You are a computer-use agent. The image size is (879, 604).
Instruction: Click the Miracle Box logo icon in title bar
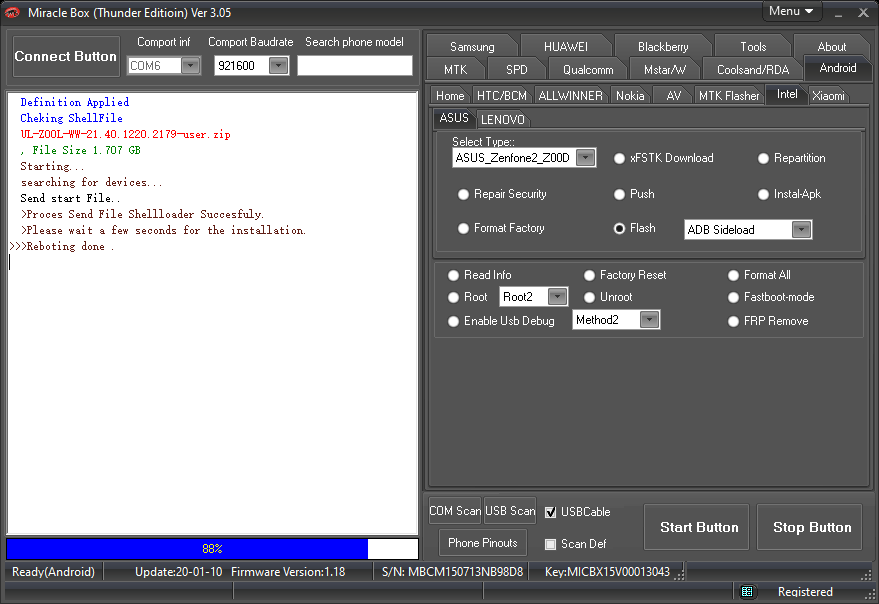point(12,12)
